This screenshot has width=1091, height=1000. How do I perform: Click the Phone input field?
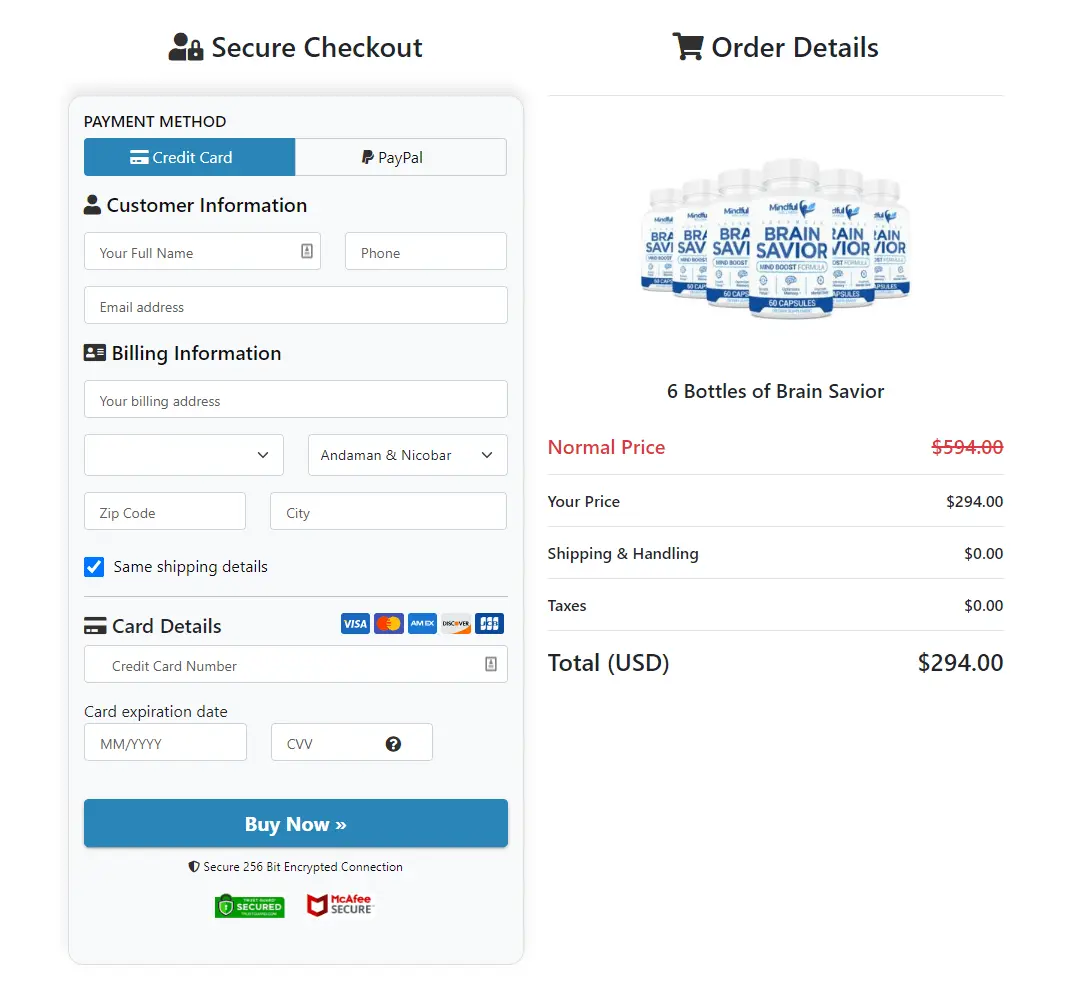pyautogui.click(x=426, y=251)
